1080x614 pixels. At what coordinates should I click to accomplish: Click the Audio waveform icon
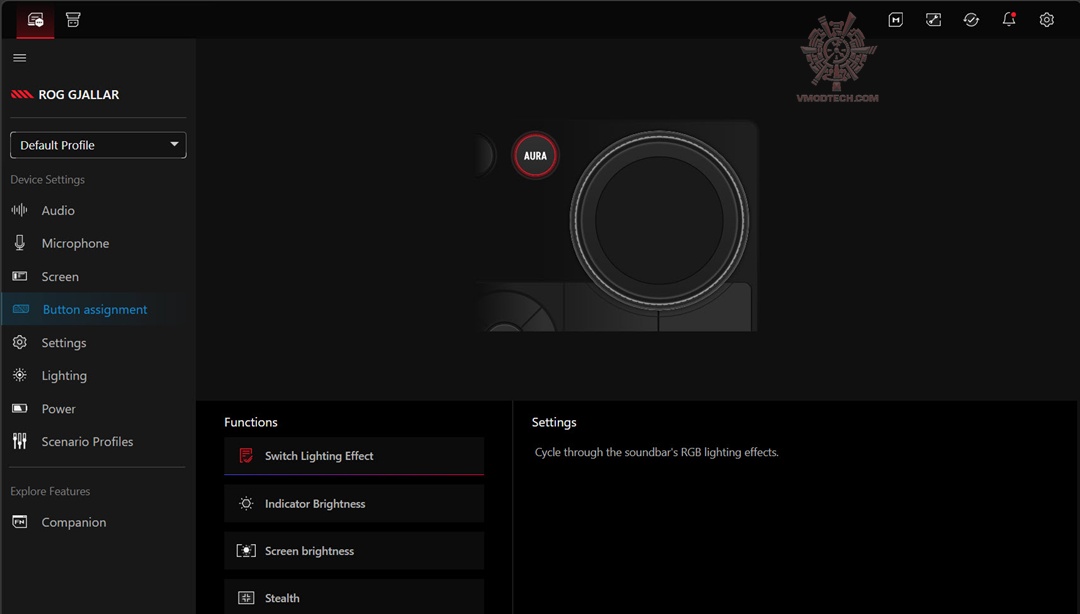click(19, 210)
